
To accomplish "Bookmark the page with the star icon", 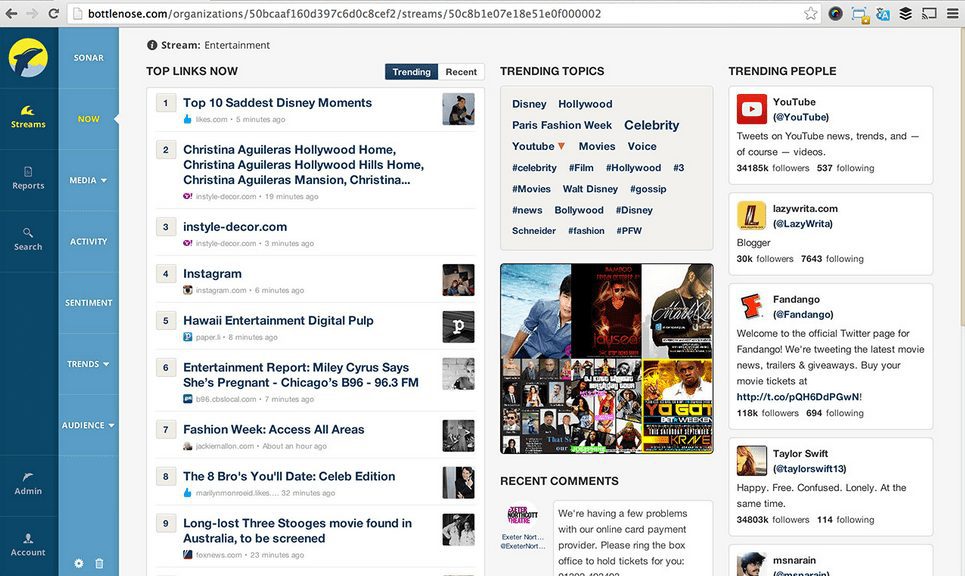I will [811, 14].
